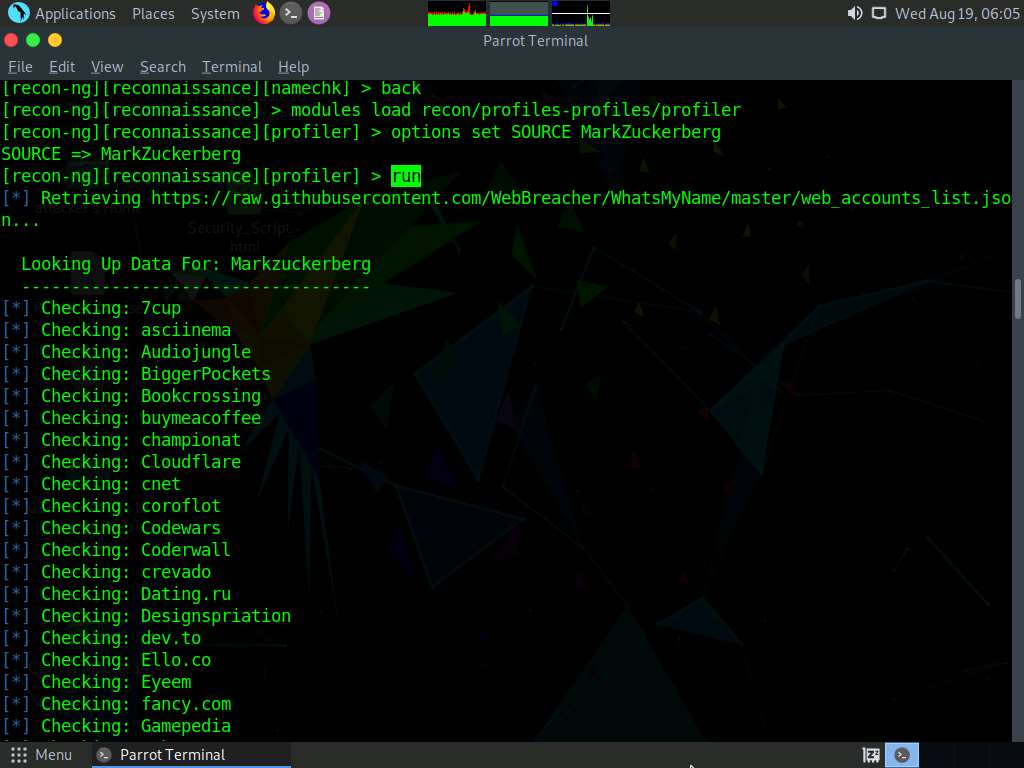Click the workspace switcher icon in bottom panel
This screenshot has height=768, width=1024.
click(871, 755)
